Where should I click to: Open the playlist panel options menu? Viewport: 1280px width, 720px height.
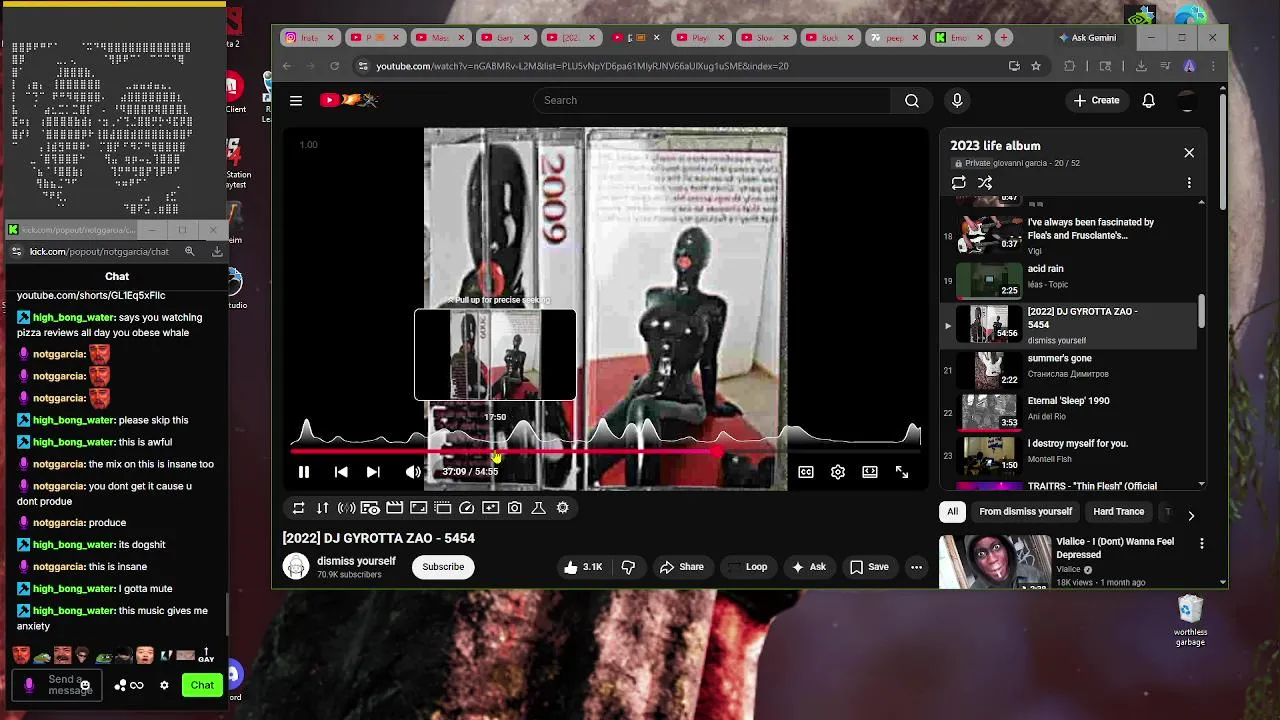[1189, 183]
